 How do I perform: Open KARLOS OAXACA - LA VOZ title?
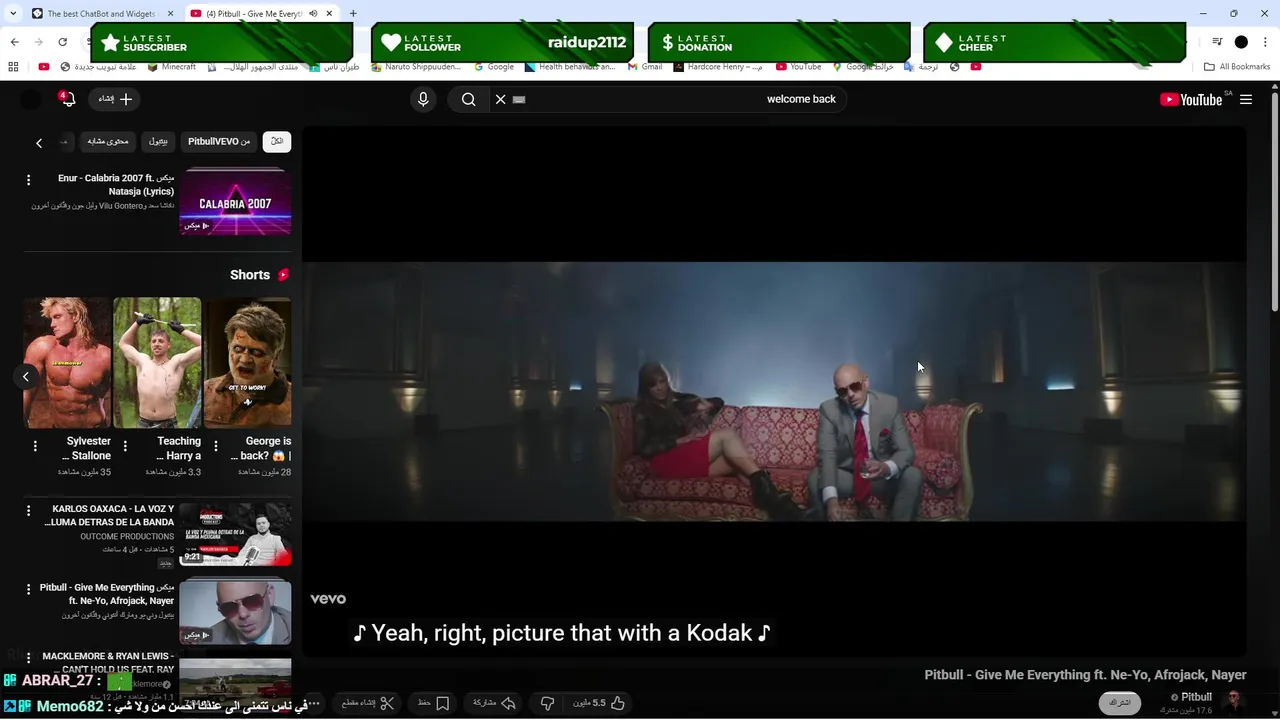(x=109, y=516)
